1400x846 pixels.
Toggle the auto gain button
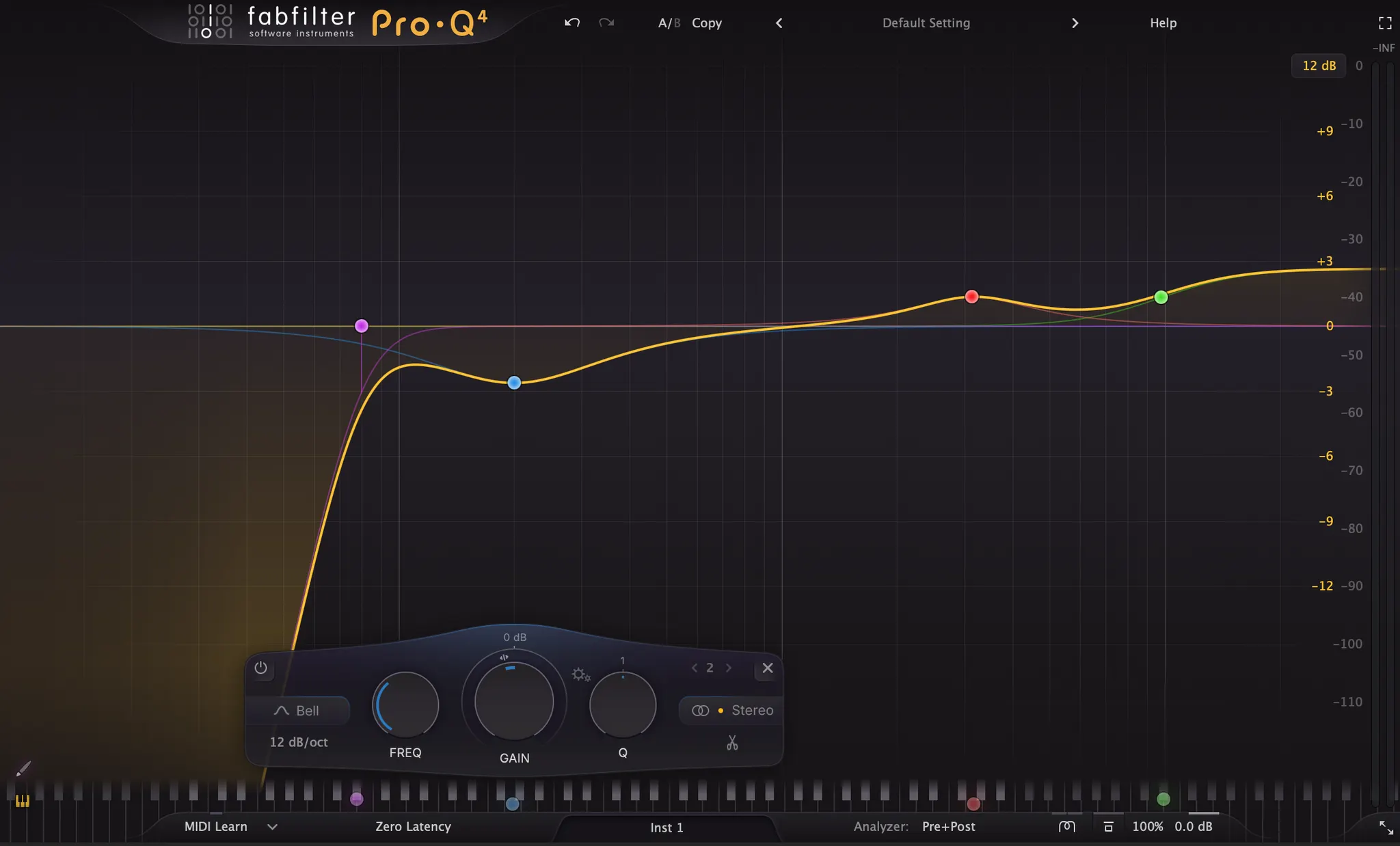pyautogui.click(x=1108, y=827)
